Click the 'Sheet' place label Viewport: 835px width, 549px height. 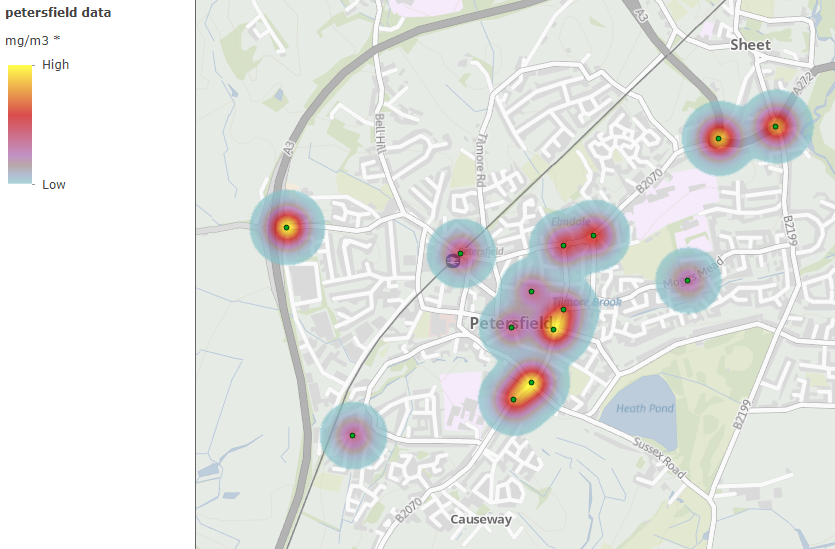tap(750, 45)
